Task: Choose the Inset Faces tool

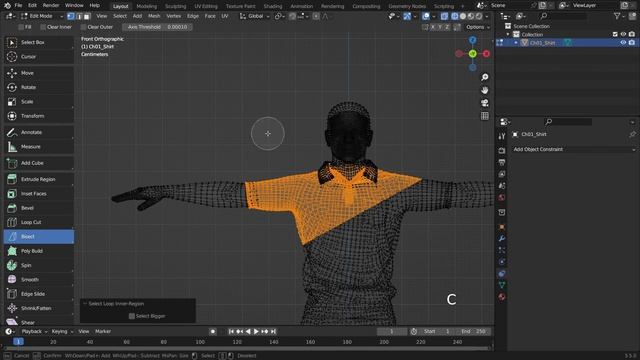Action: (39, 193)
